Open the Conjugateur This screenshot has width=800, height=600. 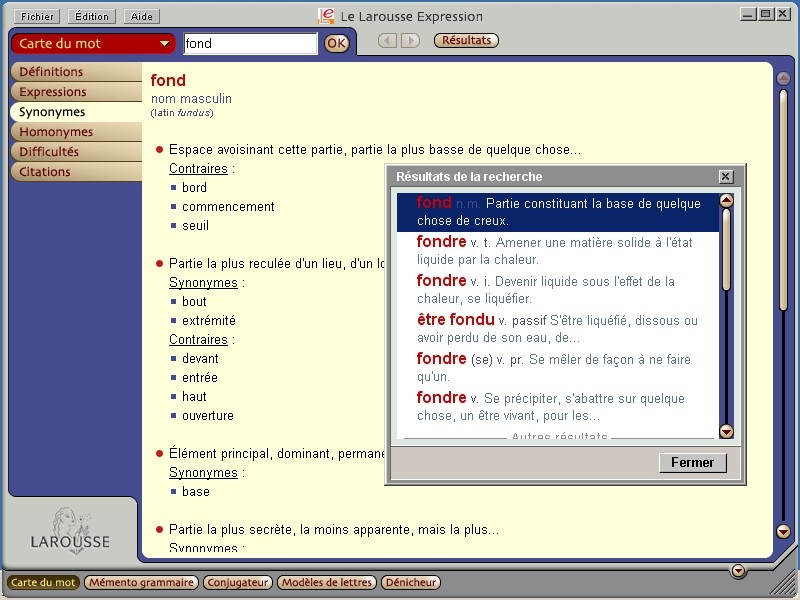coord(238,582)
